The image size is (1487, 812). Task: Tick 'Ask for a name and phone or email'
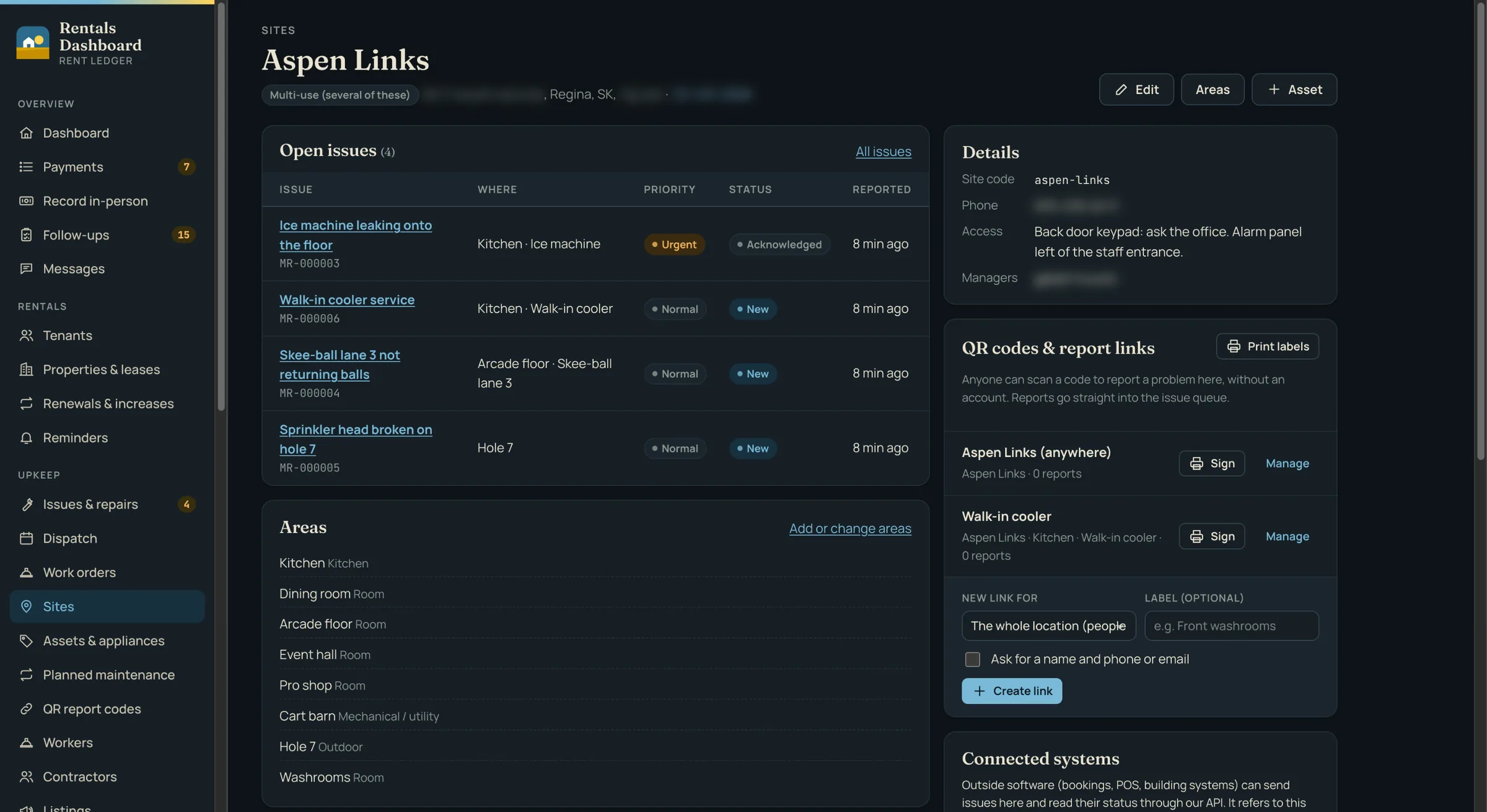pyautogui.click(x=972, y=659)
